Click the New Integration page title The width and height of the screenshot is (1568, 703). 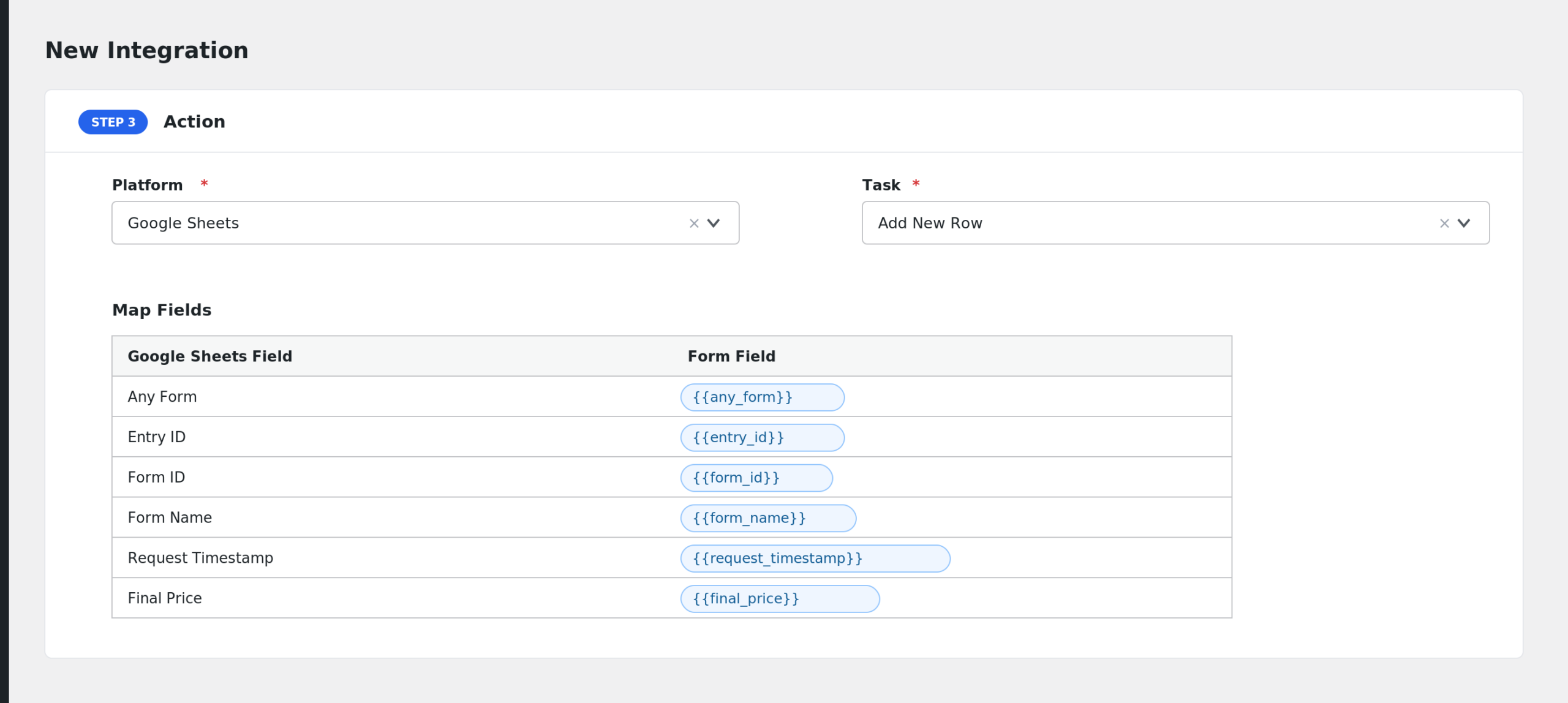click(x=147, y=50)
